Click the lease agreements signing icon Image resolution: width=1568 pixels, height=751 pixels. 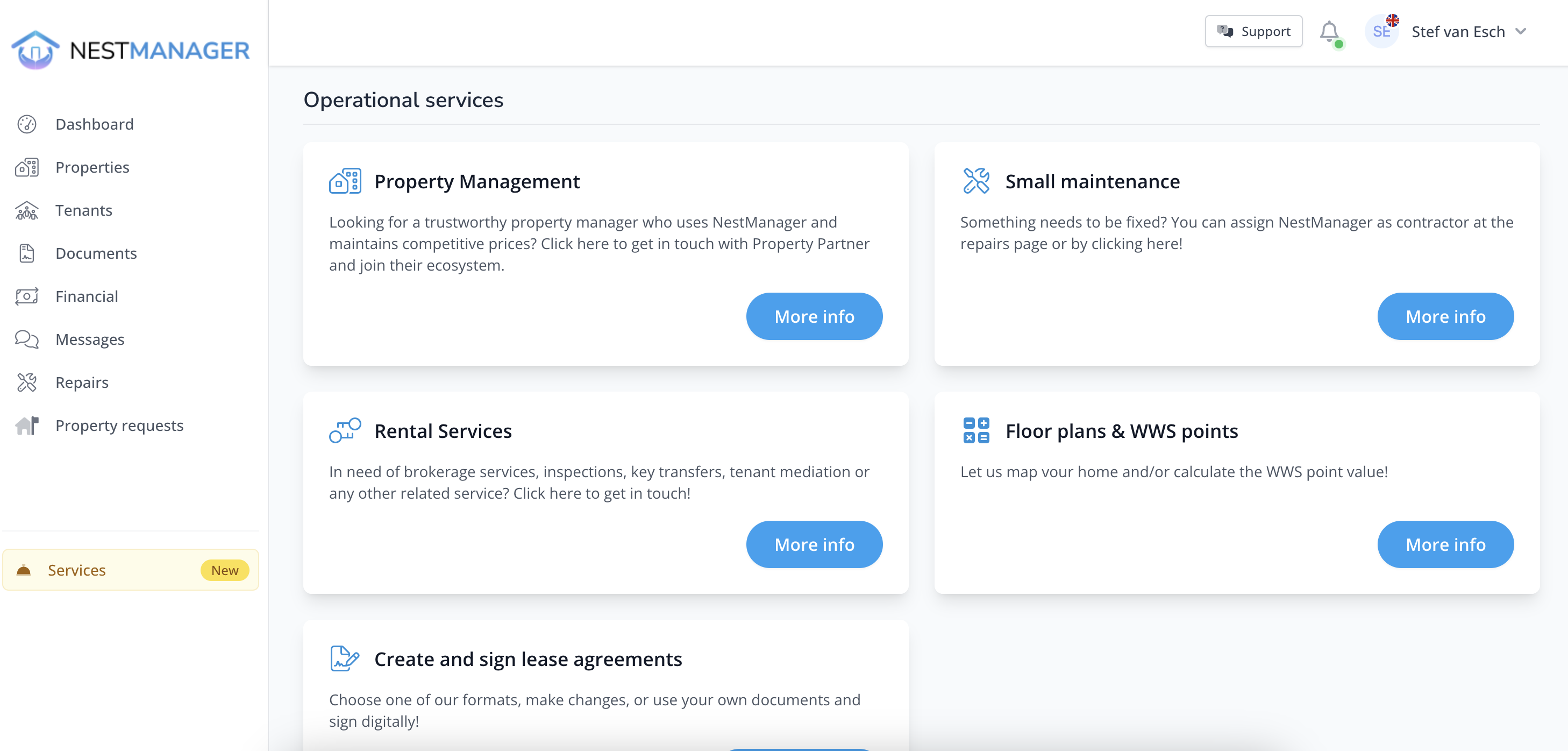pyautogui.click(x=345, y=658)
